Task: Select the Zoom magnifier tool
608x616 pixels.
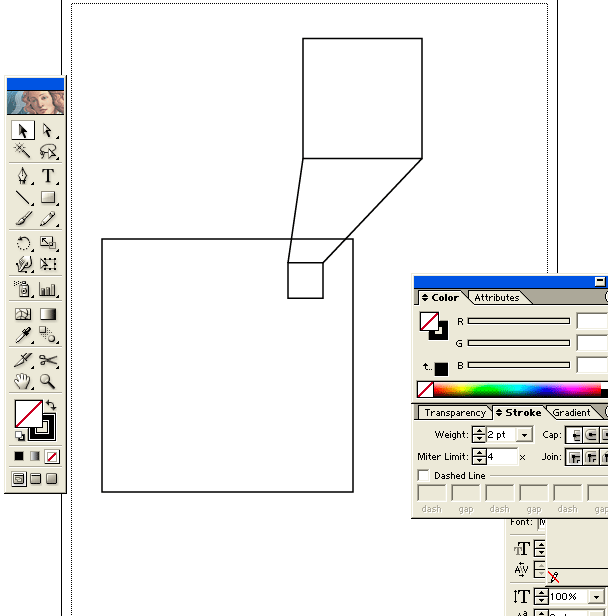Action: pyautogui.click(x=47, y=381)
